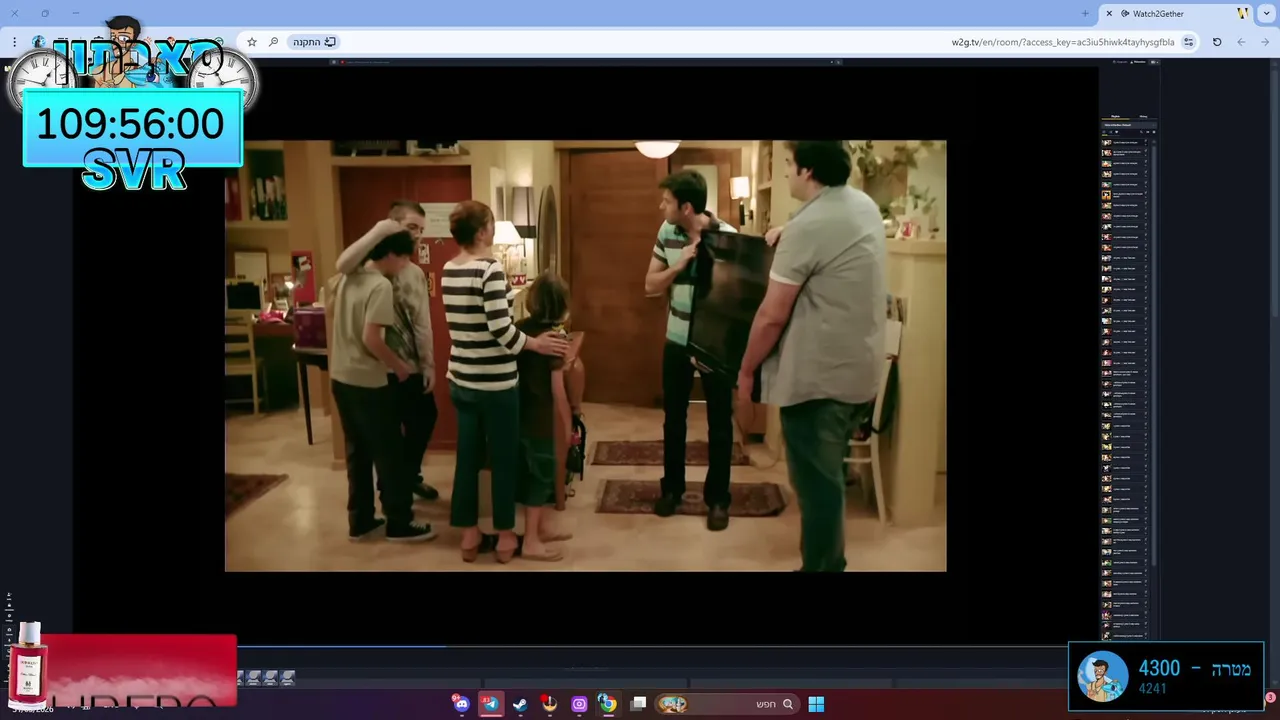Play the second video thumbnail in playlist

[x=1107, y=153]
